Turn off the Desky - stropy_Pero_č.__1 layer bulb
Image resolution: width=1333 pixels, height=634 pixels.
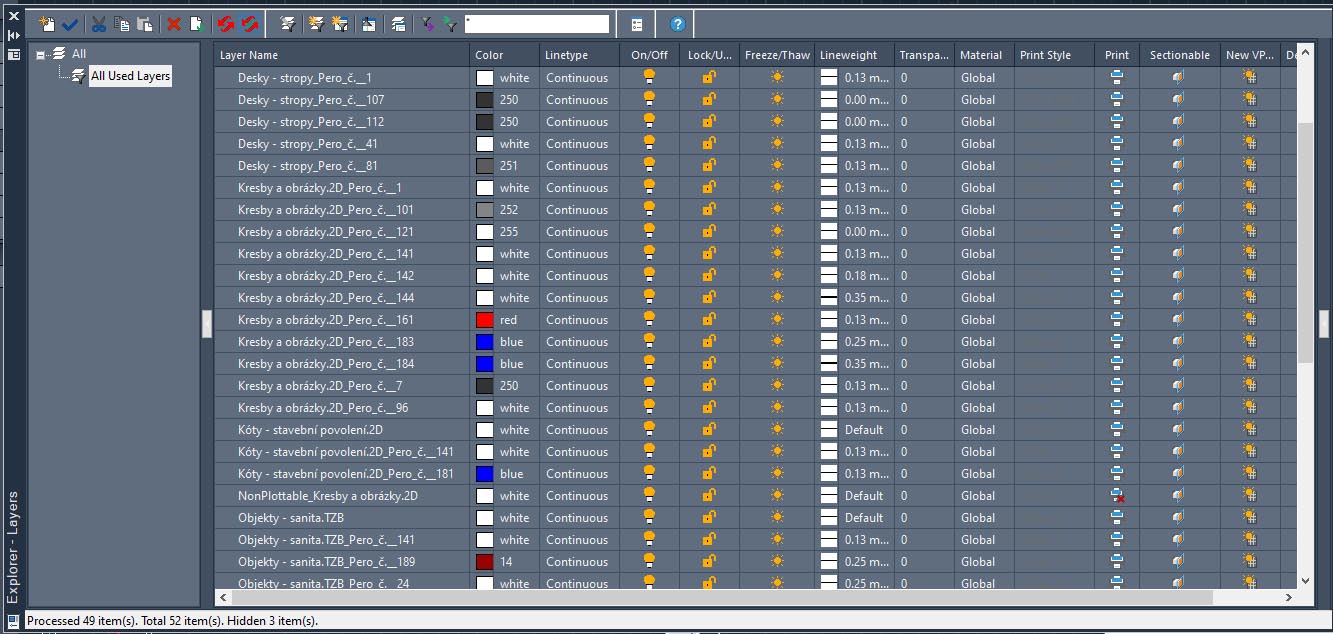click(x=649, y=77)
